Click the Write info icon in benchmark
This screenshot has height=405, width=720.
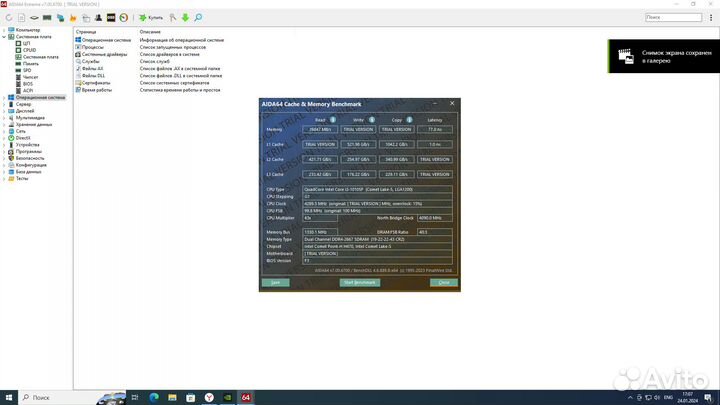pyautogui.click(x=371, y=120)
